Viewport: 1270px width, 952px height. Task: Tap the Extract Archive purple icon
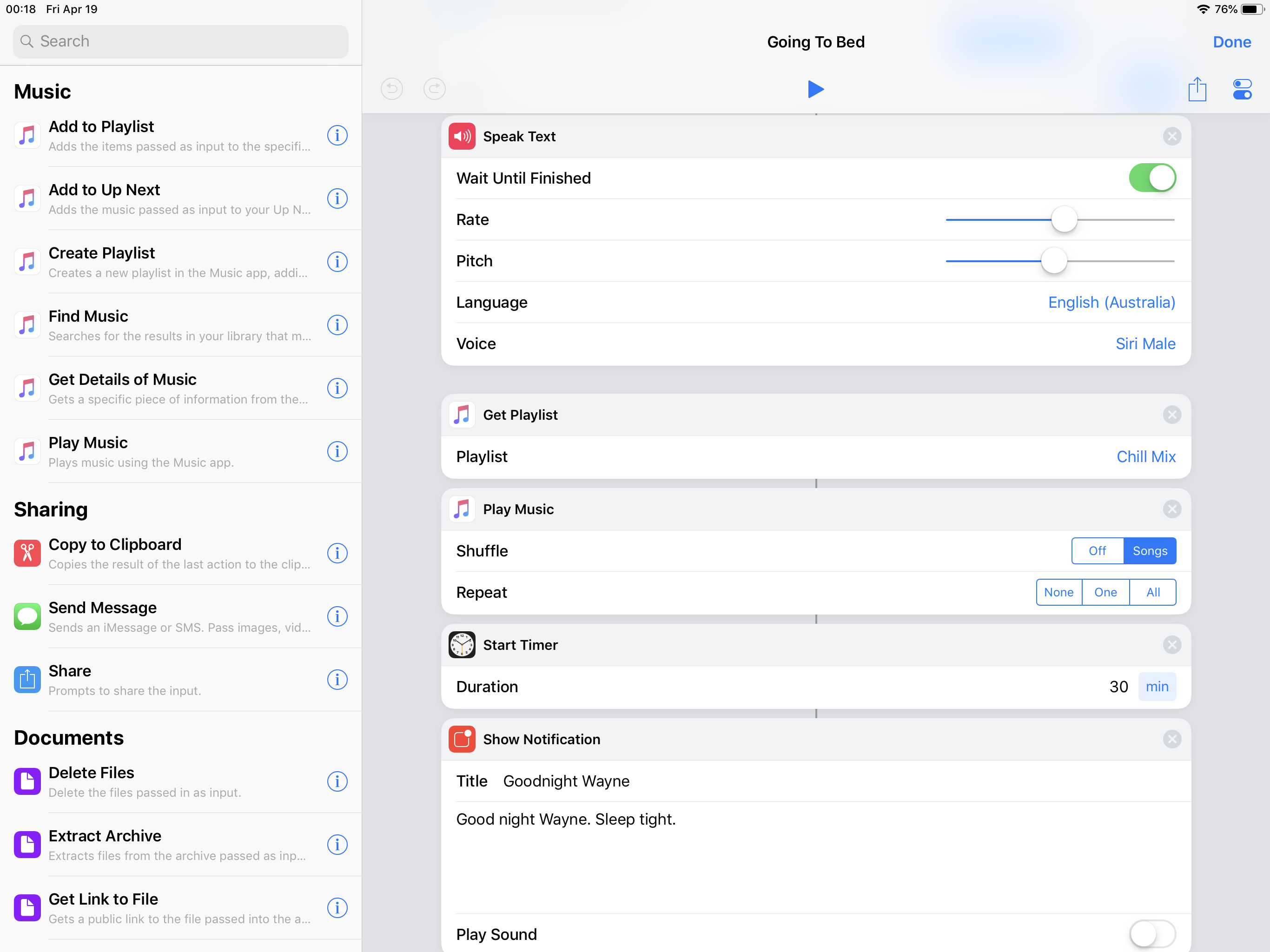tap(27, 845)
